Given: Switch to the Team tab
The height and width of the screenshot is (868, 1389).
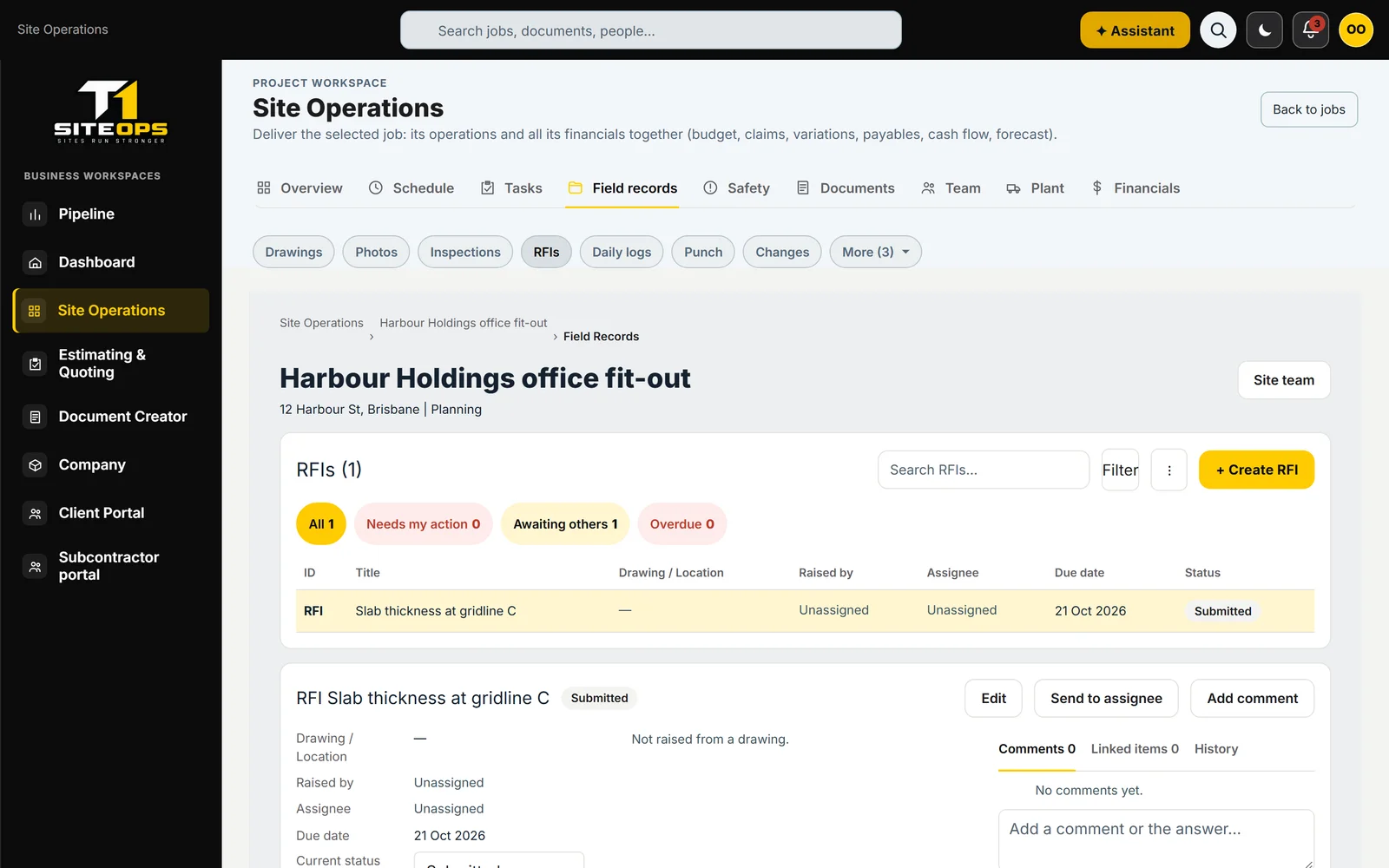Looking at the screenshot, I should coord(951,188).
